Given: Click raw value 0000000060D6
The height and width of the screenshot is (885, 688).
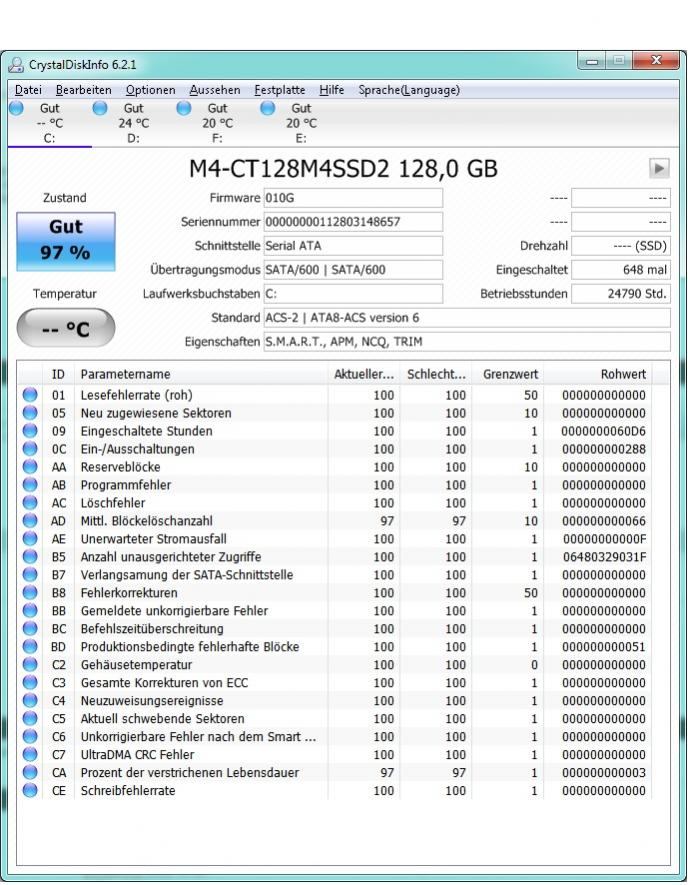Looking at the screenshot, I should click(x=603, y=431).
